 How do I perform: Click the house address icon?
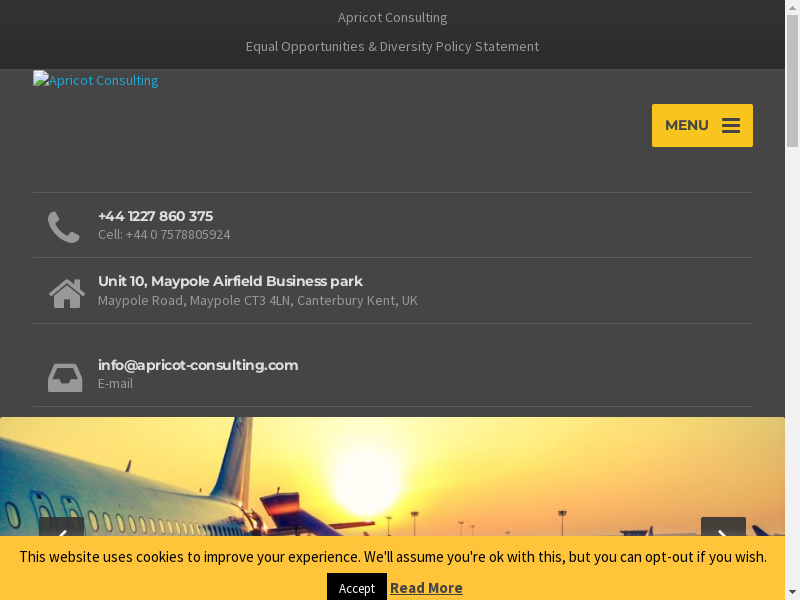click(67, 293)
